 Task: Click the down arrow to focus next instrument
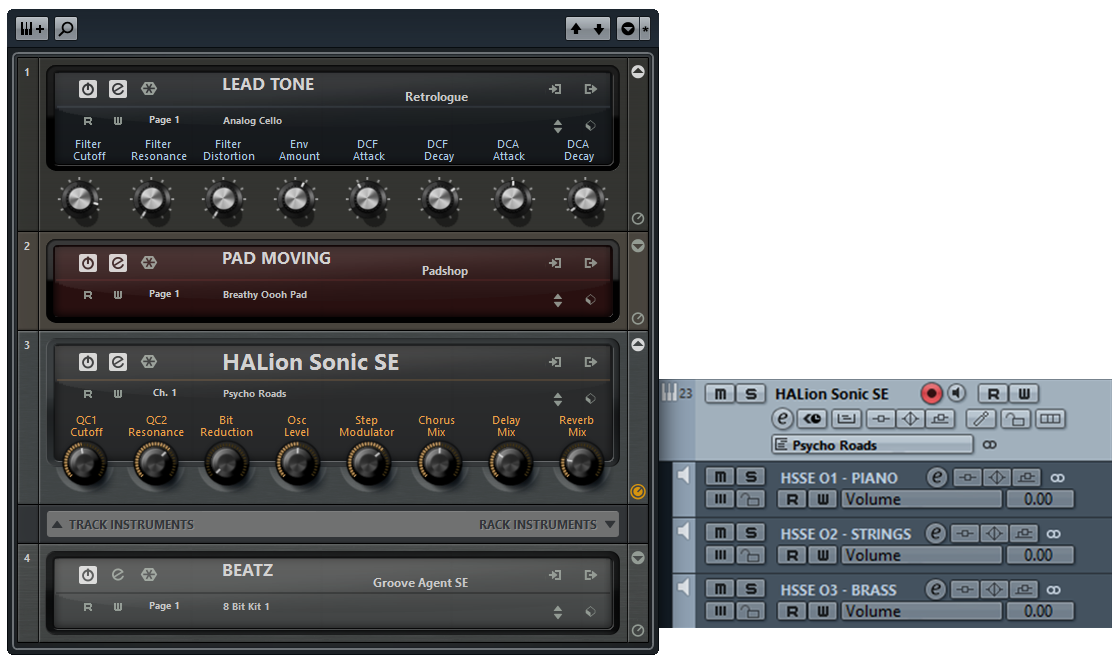599,29
